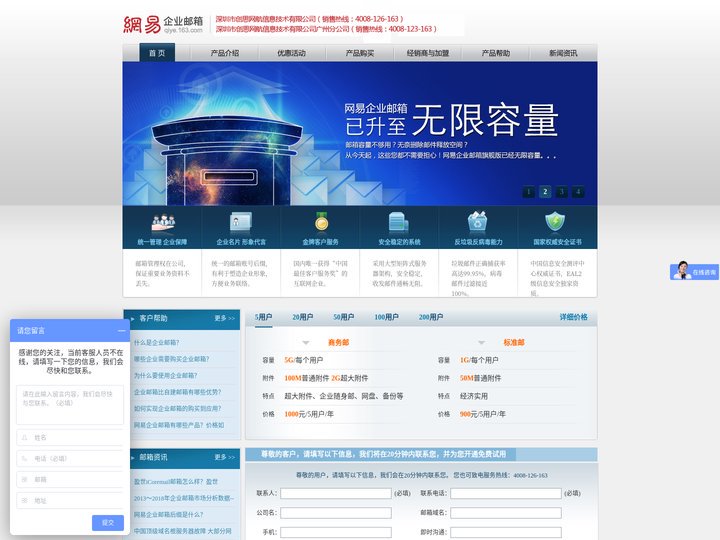720x540 pixels.
Task: Open the 什么是企业邮箱? help link
Action: point(157,343)
